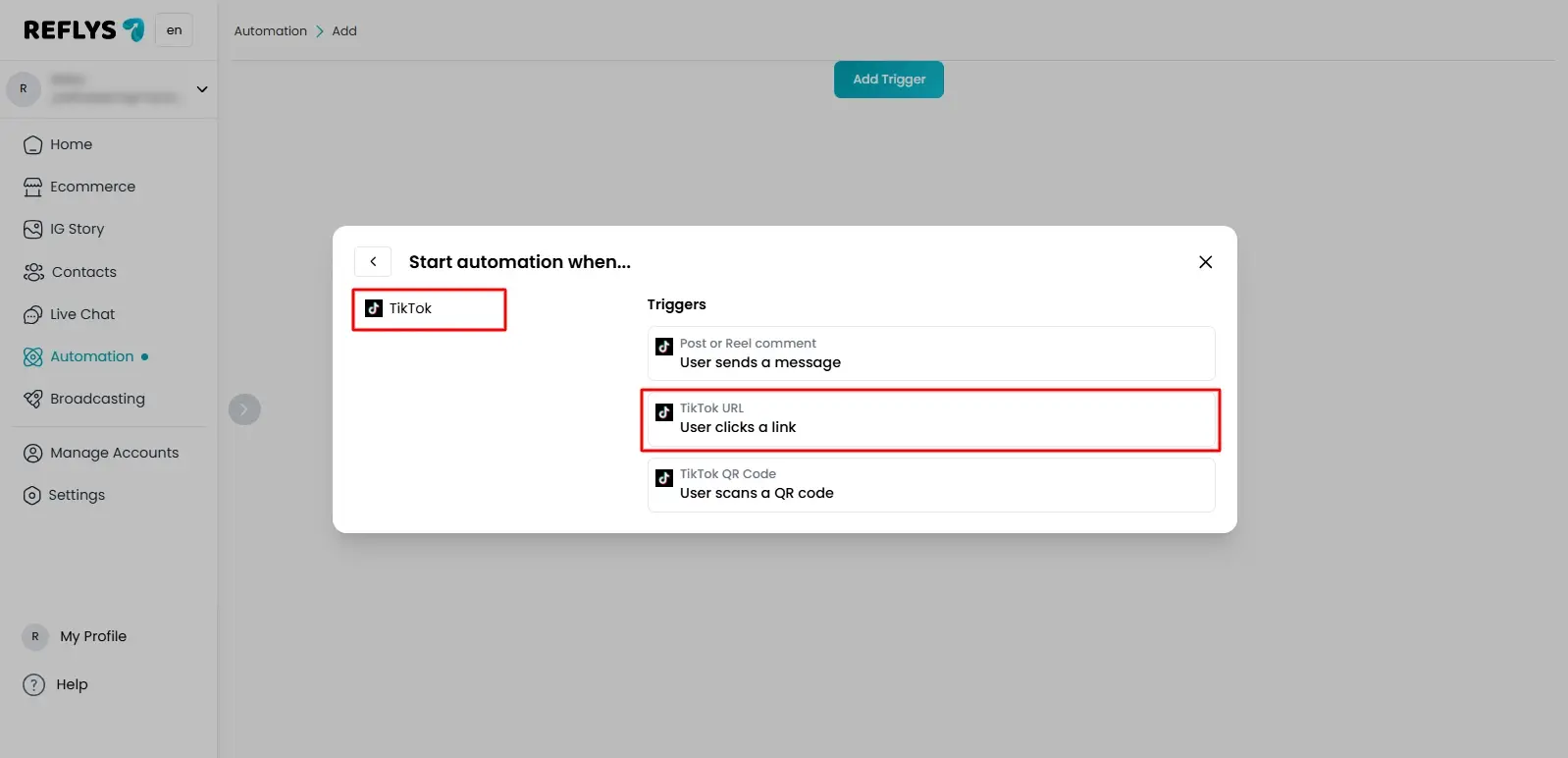Viewport: 1568px width, 758px height.
Task: Click the Live Chat bubble icon
Action: coord(32,315)
